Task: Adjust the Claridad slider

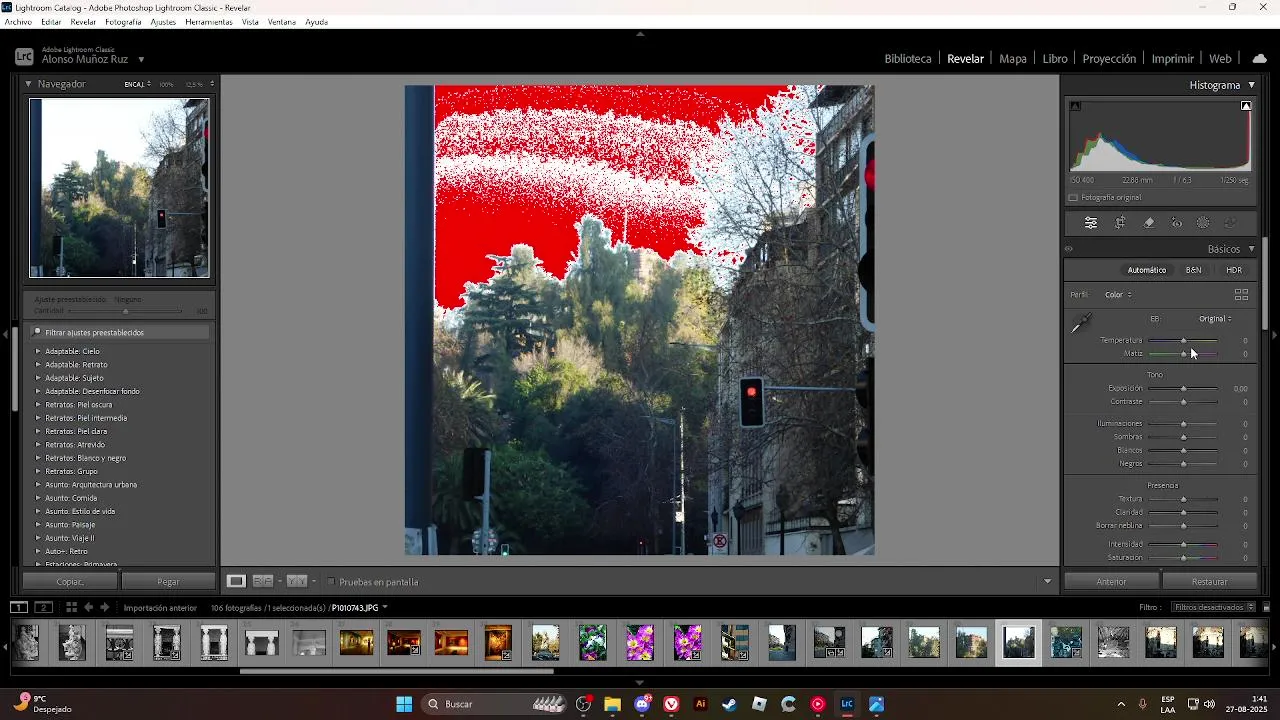Action: (x=1183, y=513)
